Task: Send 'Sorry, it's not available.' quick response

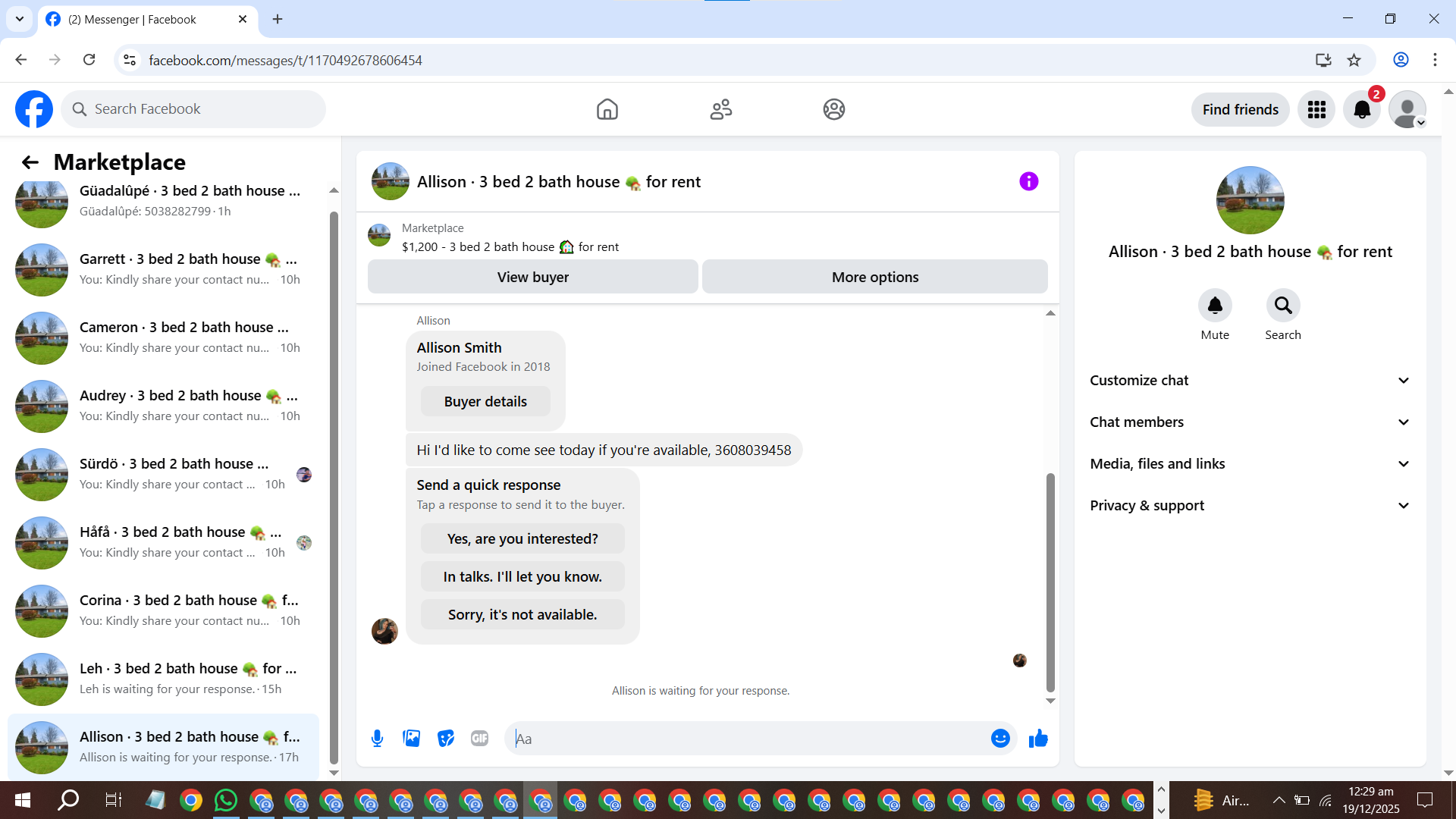Action: pyautogui.click(x=522, y=615)
